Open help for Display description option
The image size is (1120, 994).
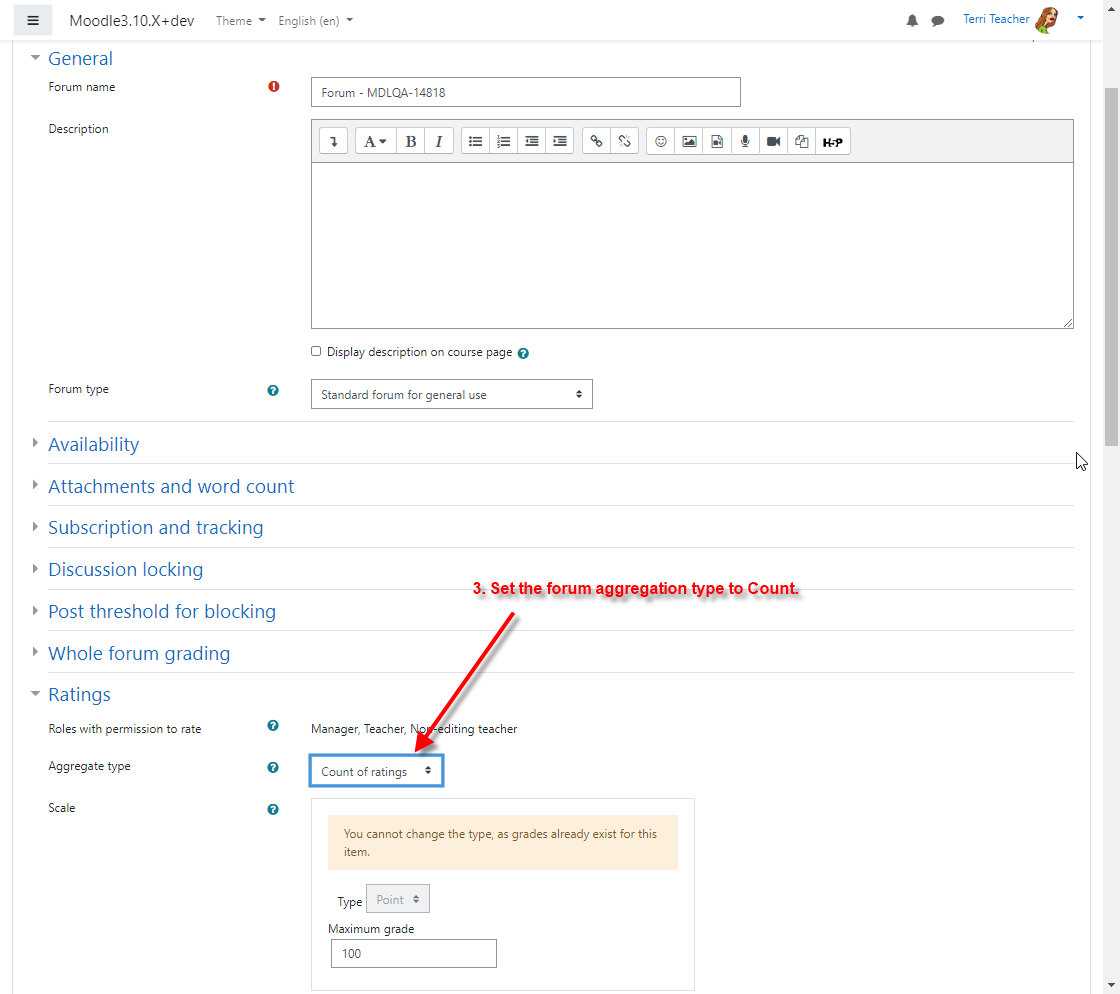tap(523, 353)
